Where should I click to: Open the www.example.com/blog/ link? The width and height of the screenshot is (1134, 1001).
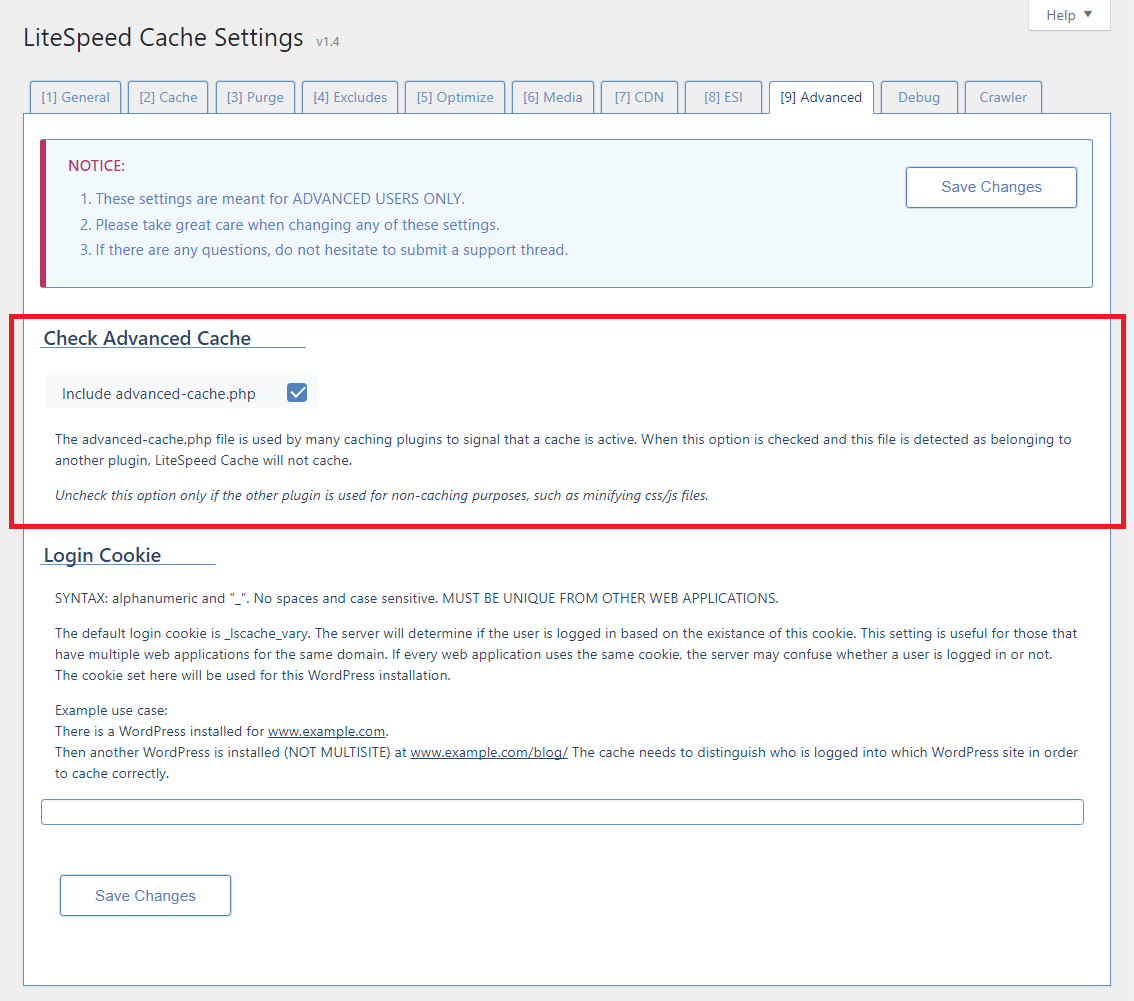coord(489,752)
